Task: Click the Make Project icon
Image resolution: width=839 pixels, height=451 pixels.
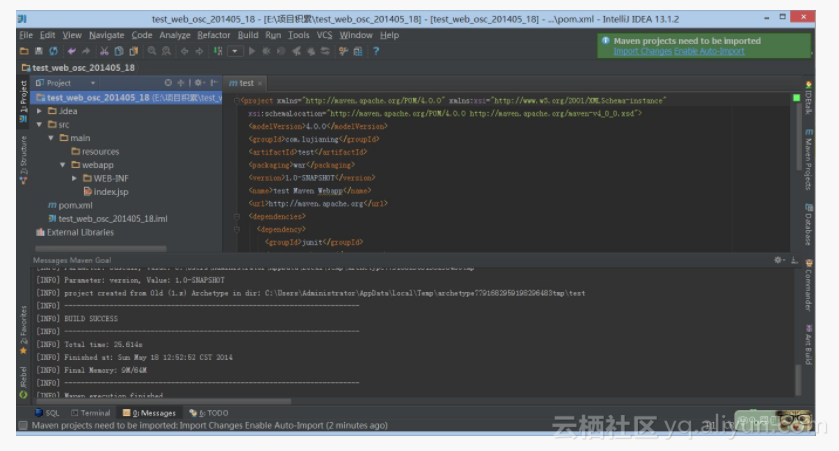Action: coord(218,51)
